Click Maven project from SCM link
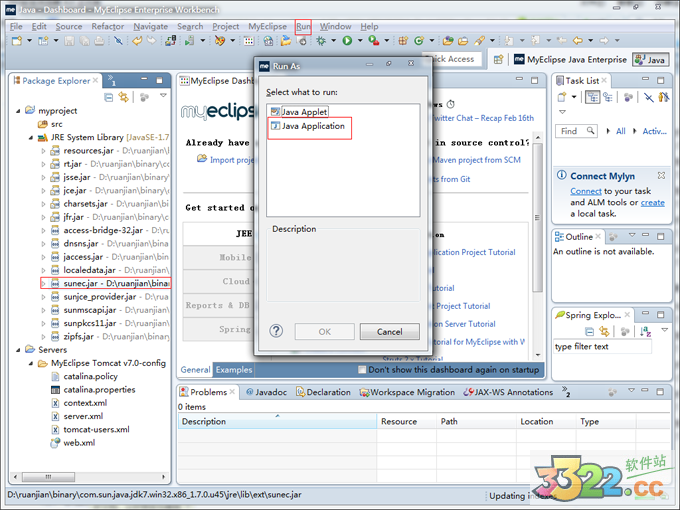The width and height of the screenshot is (680, 510). click(477, 160)
